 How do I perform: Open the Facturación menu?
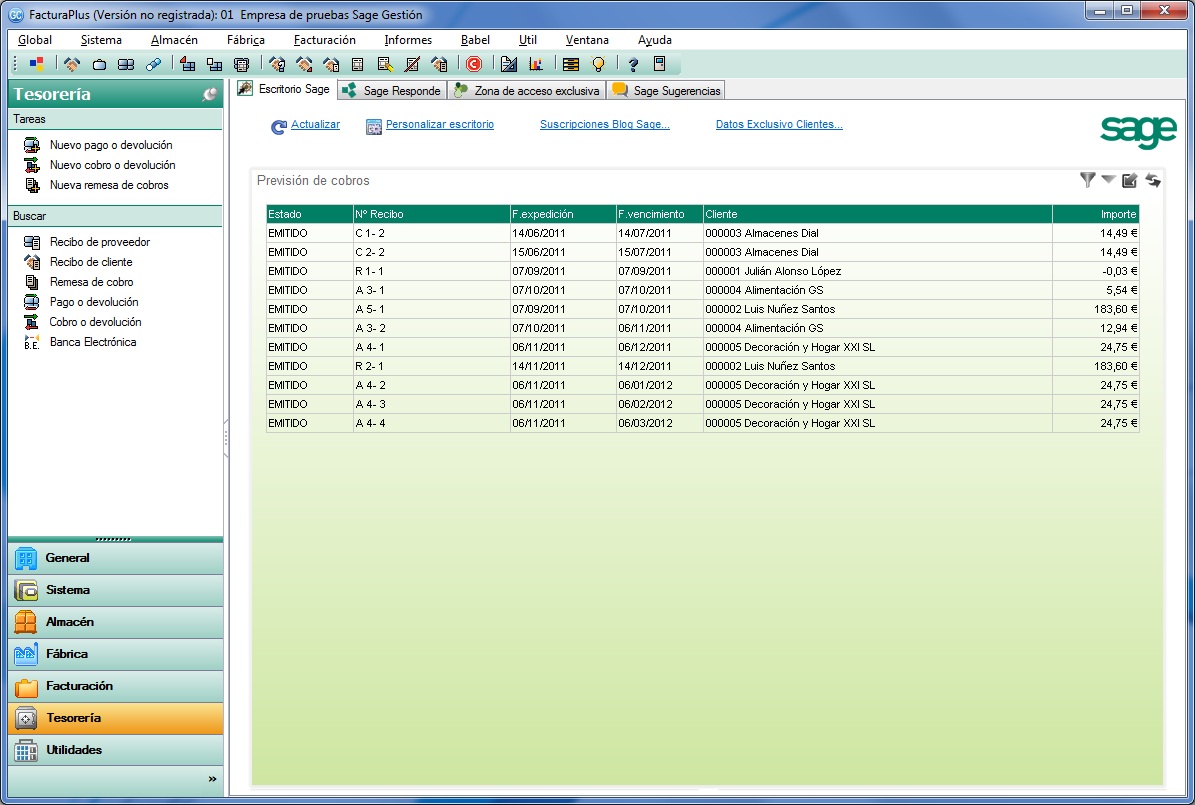(x=325, y=40)
